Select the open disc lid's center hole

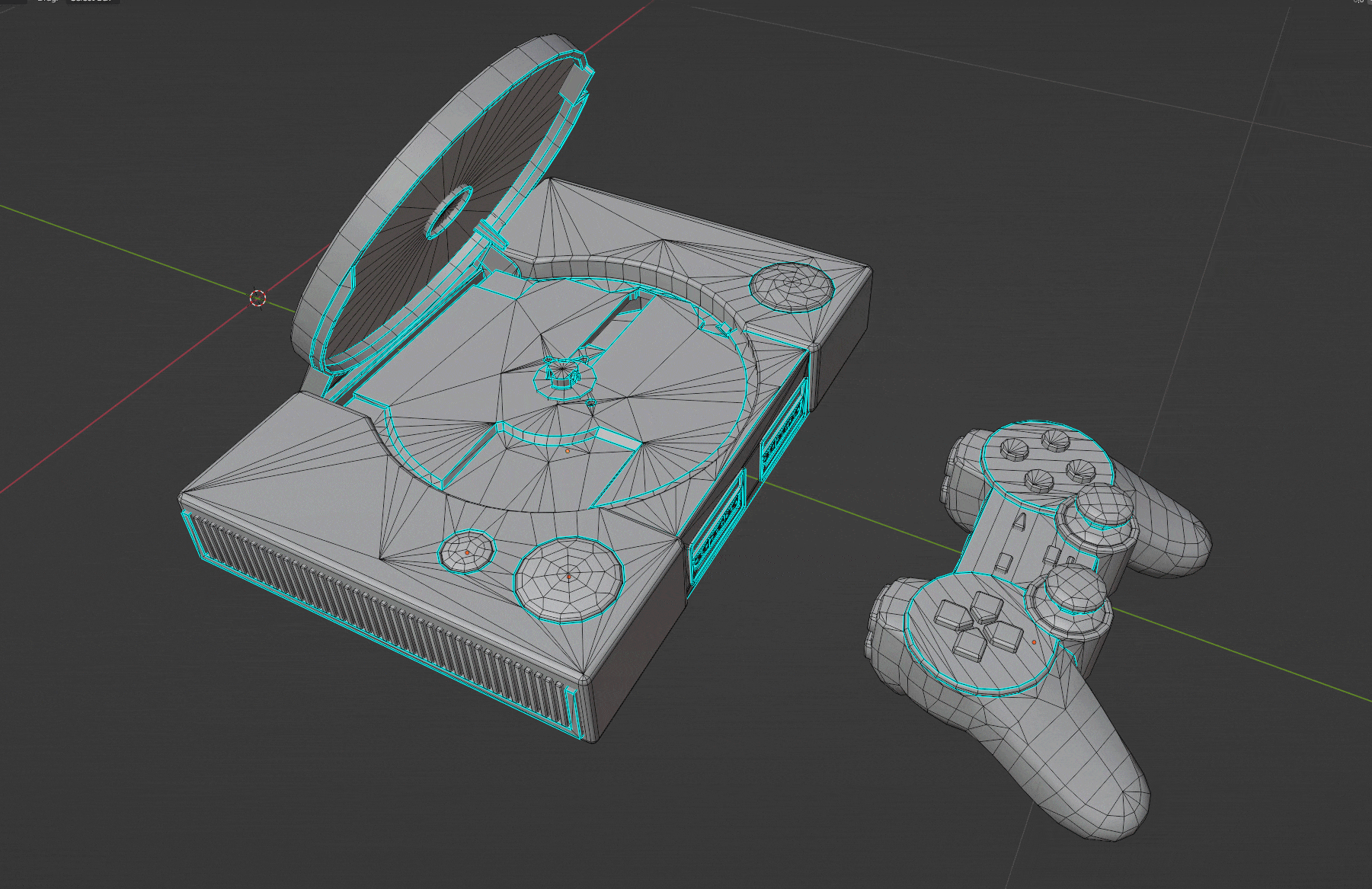(x=449, y=213)
